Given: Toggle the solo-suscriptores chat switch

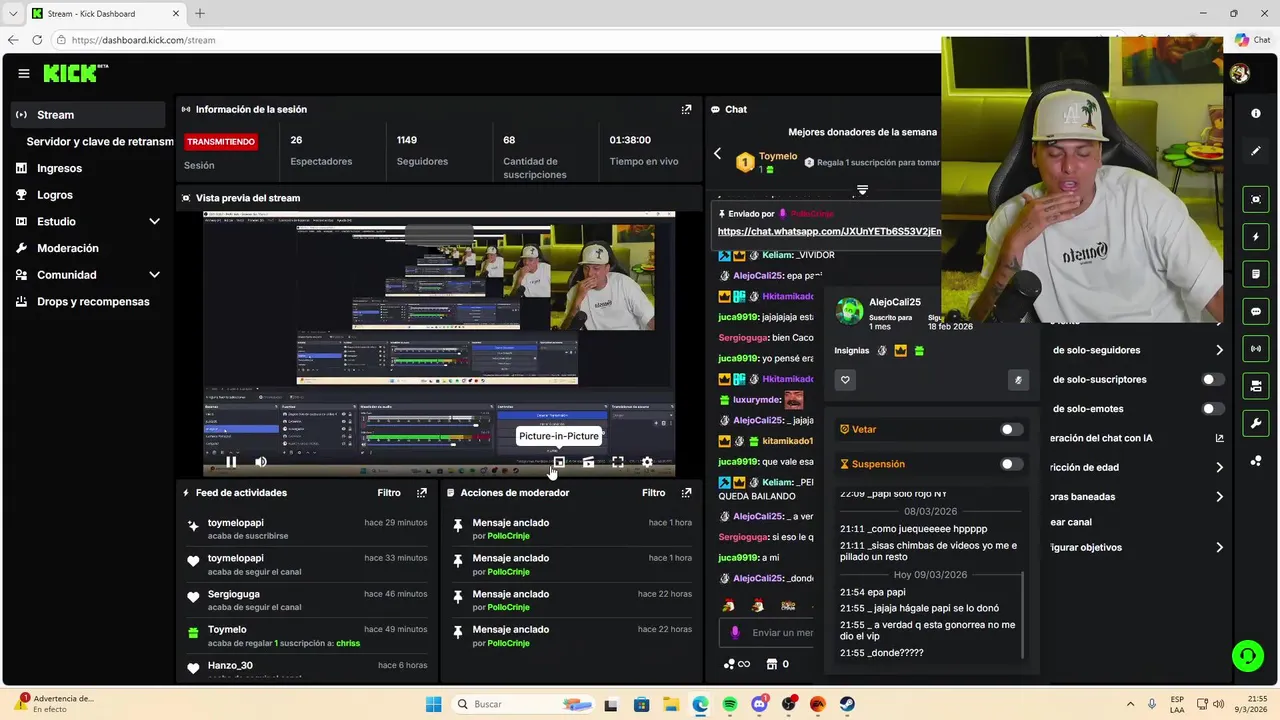Looking at the screenshot, I should coord(1213,380).
